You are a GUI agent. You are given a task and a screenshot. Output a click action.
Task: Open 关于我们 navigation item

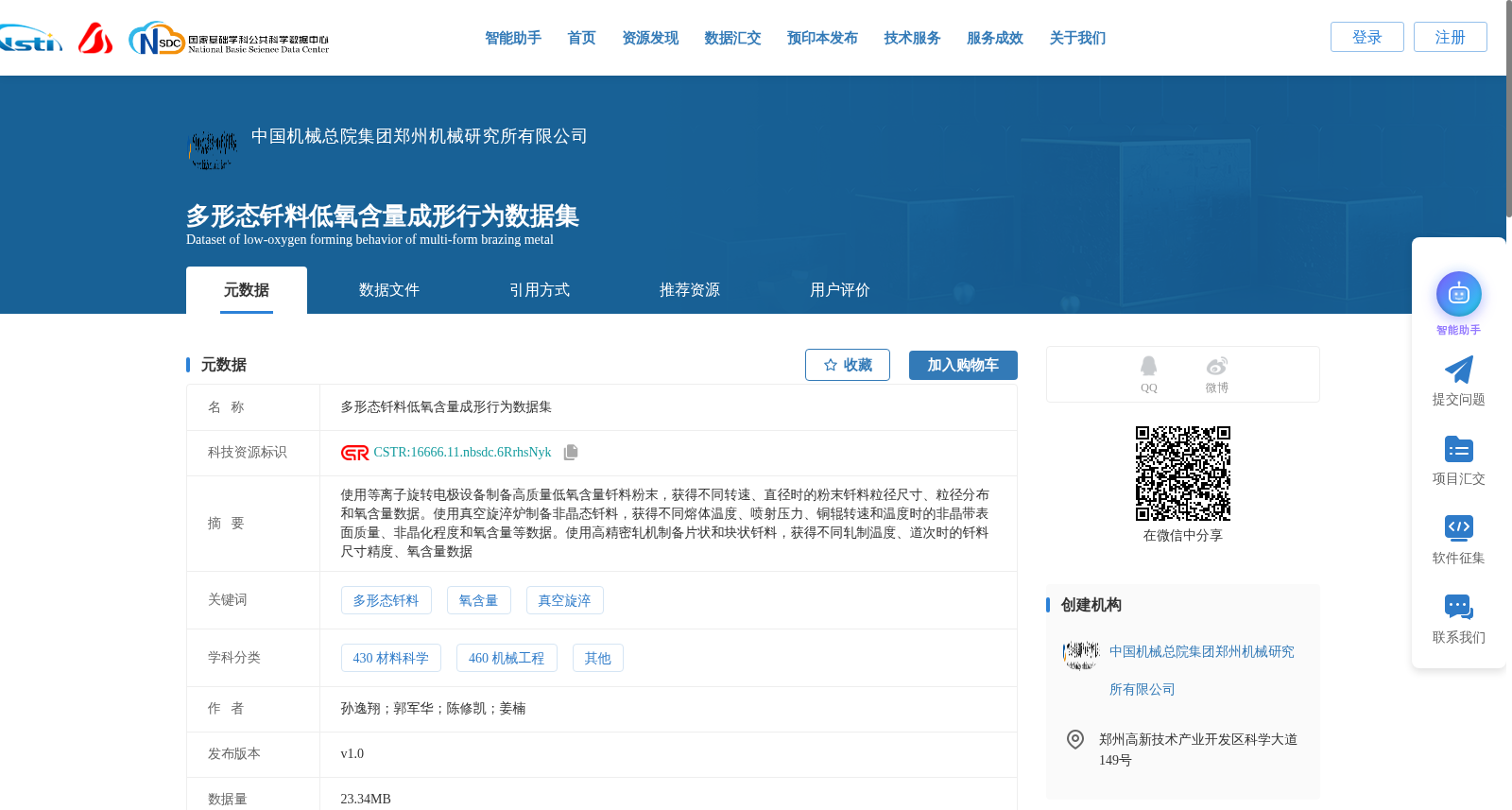(1077, 38)
